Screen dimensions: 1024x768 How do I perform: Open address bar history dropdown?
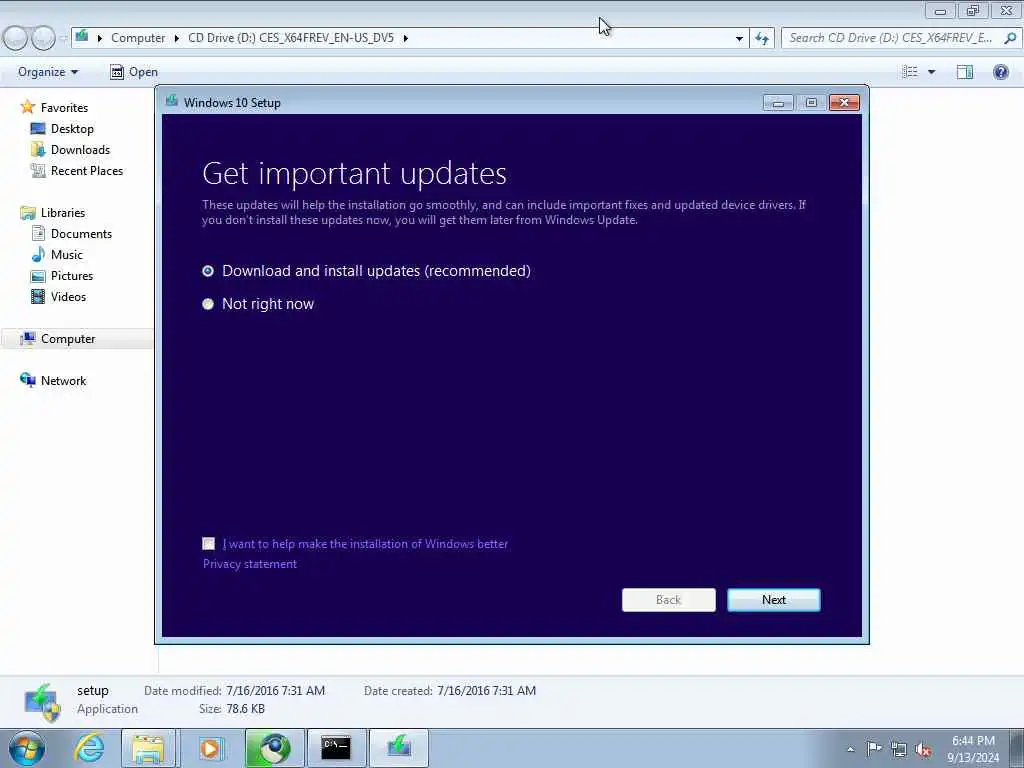[x=739, y=39]
